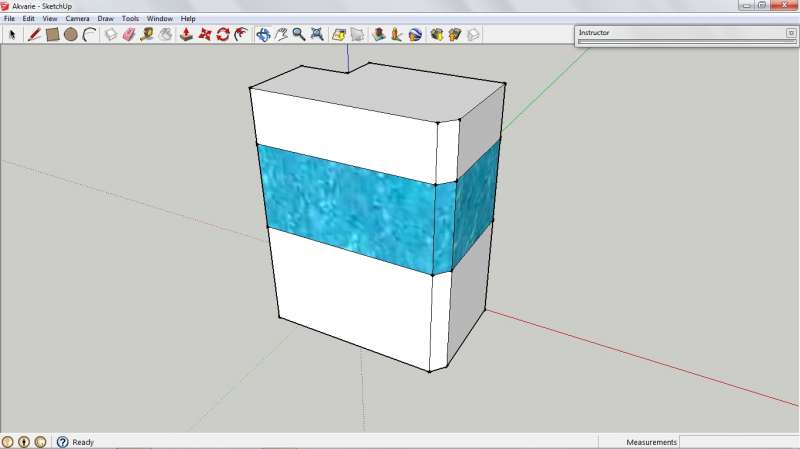Select the Arc tool

90,34
